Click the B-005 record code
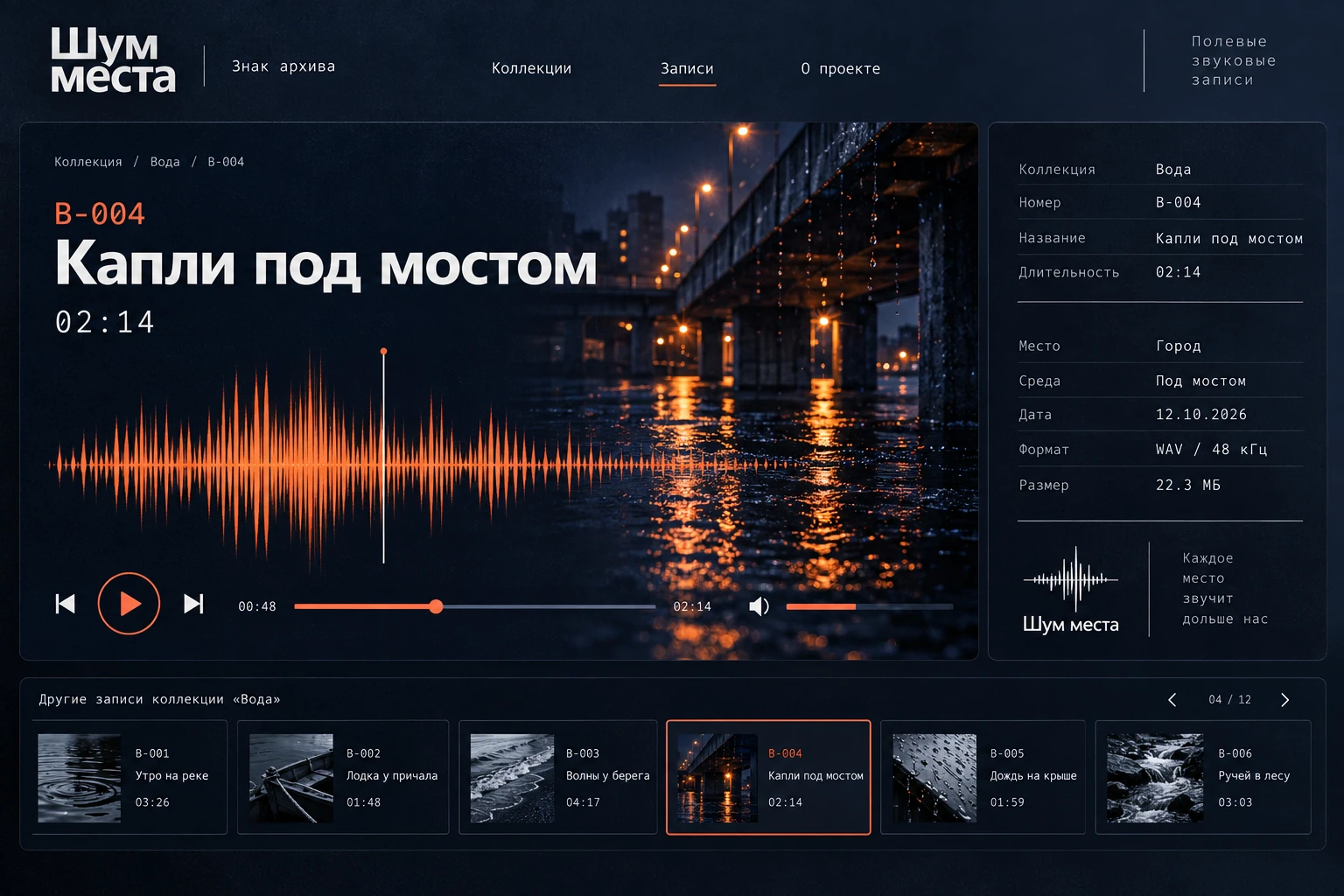The image size is (1344, 896). (x=1007, y=753)
